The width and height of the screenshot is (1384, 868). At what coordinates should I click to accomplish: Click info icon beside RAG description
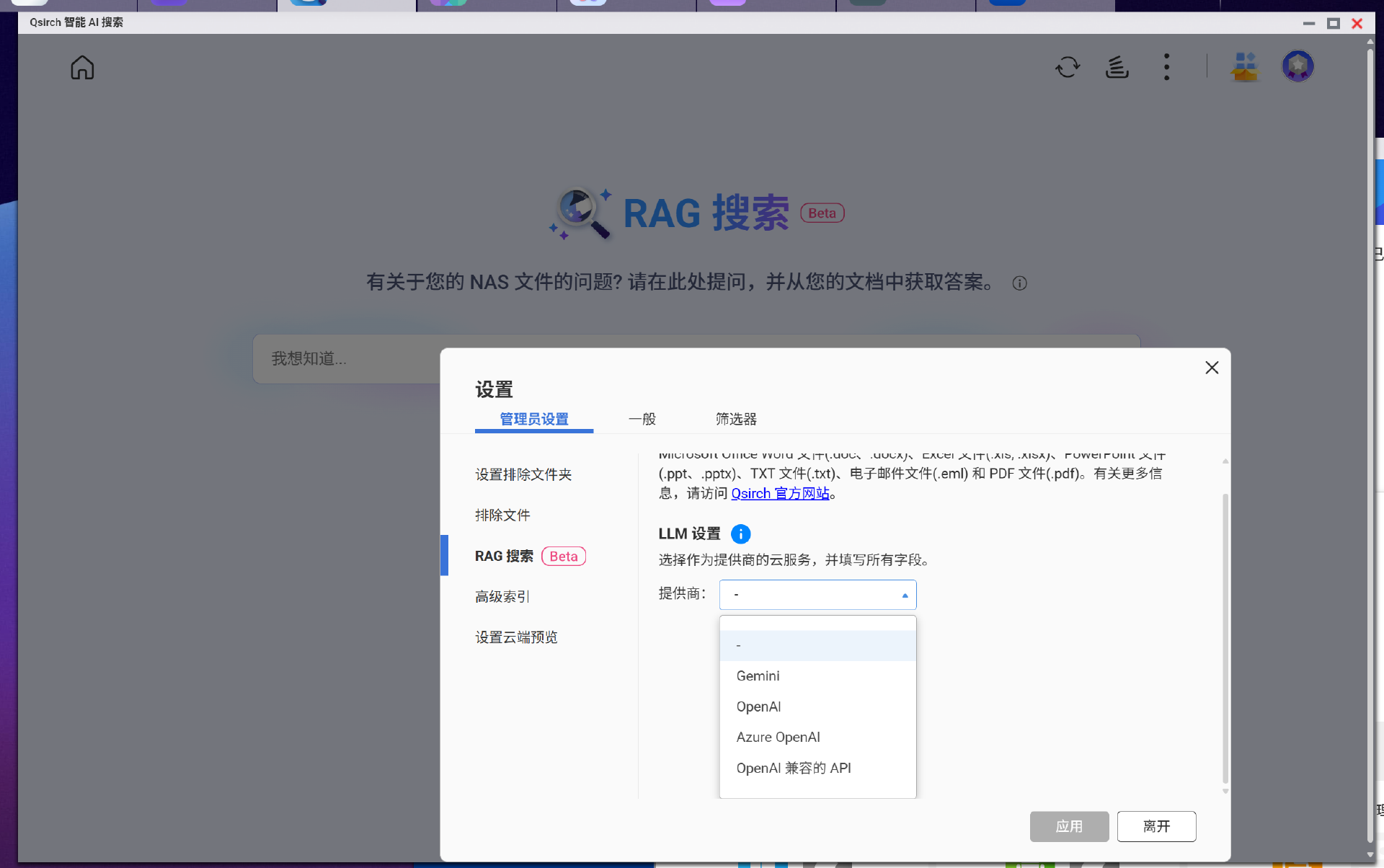[1019, 283]
